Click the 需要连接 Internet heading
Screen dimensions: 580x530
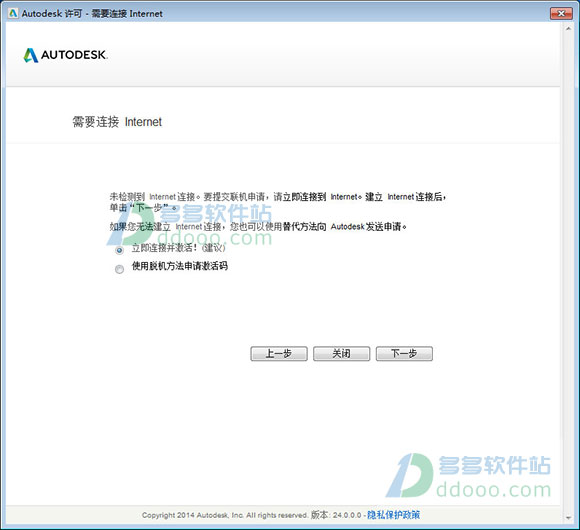click(117, 122)
